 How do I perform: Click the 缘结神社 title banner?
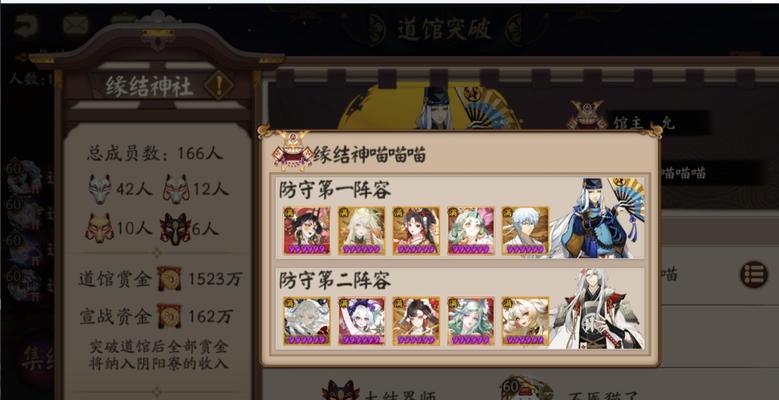tap(149, 86)
